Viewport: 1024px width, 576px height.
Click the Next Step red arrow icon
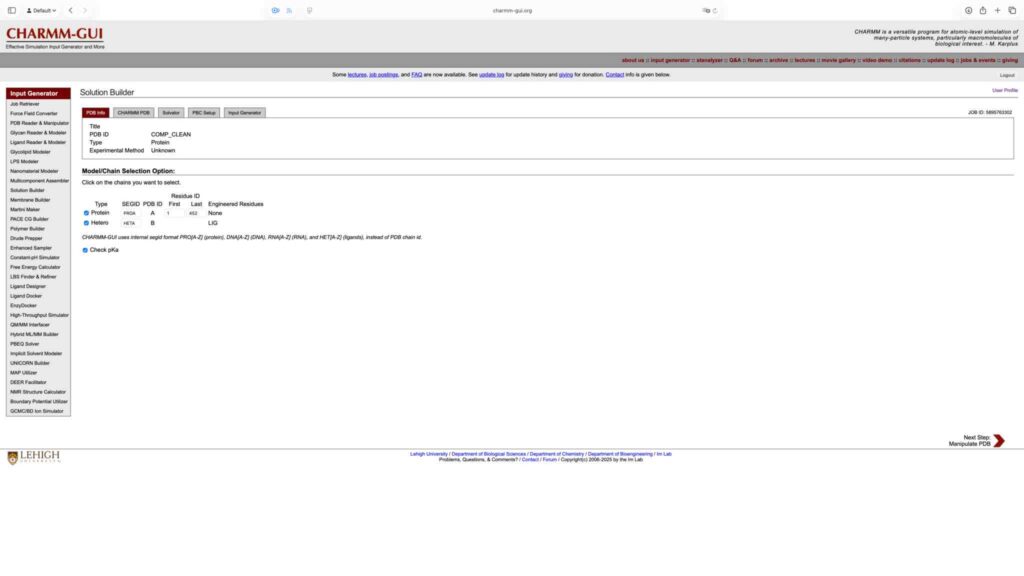pyautogui.click(x=998, y=440)
